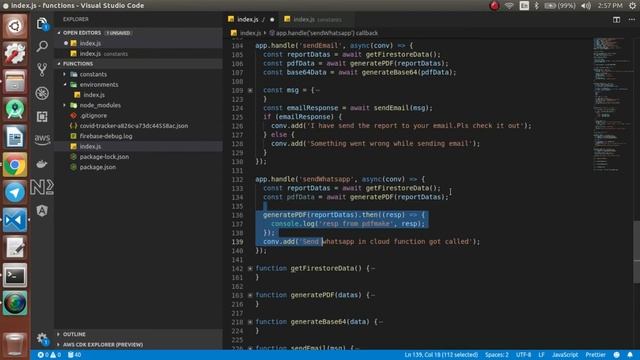
Task: Open the Debug view in activity bar
Action: click(x=42, y=93)
